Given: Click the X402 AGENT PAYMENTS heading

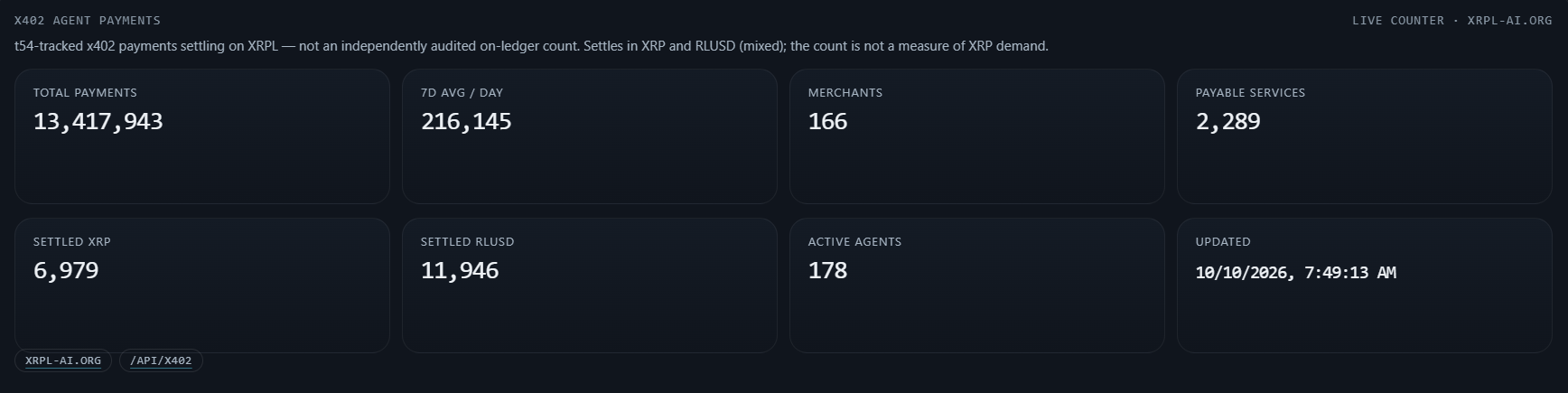Looking at the screenshot, I should pos(88,20).
